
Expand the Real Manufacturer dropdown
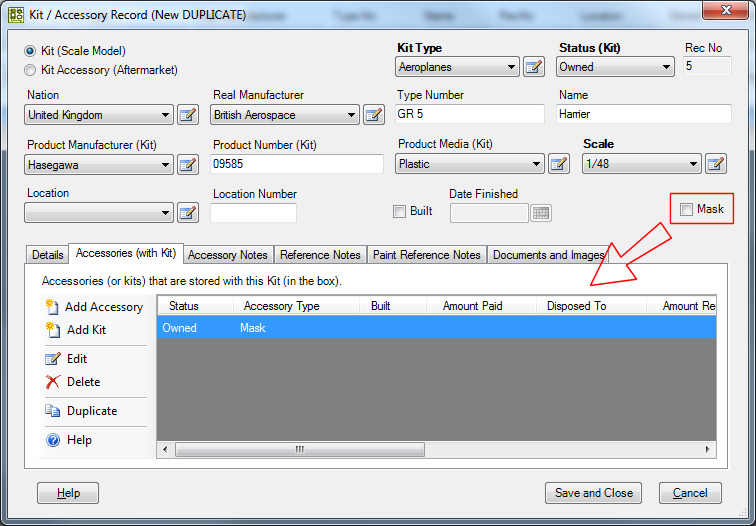click(x=285, y=115)
